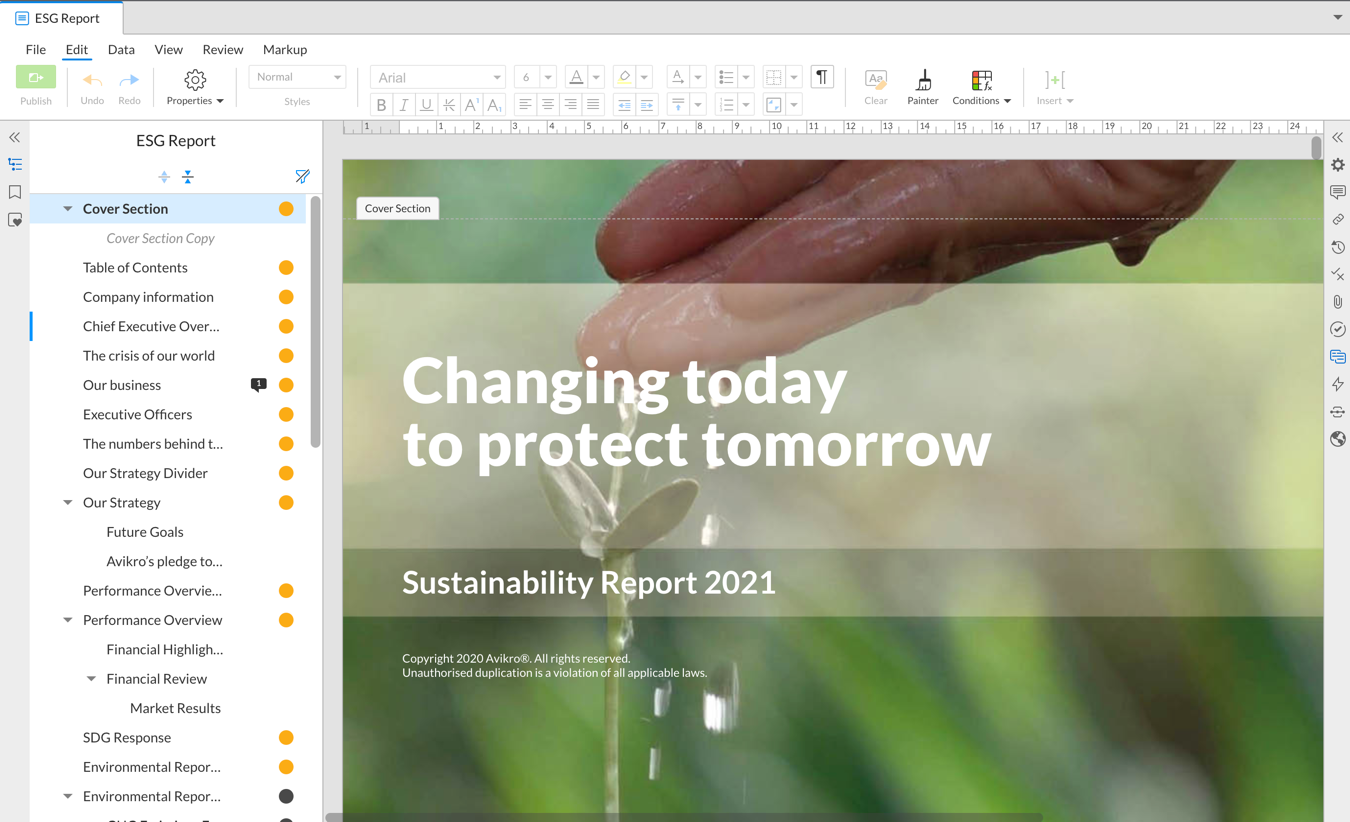Align text left
The height and width of the screenshot is (822, 1350).
[x=525, y=105]
